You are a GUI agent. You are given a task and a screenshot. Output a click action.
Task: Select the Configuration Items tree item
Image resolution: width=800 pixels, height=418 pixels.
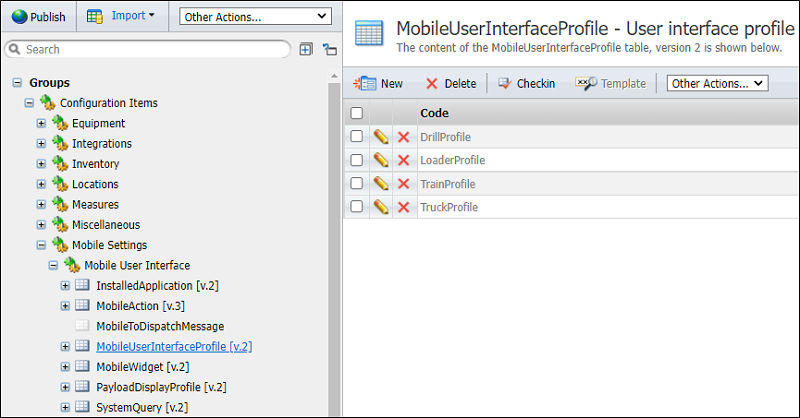tap(109, 103)
